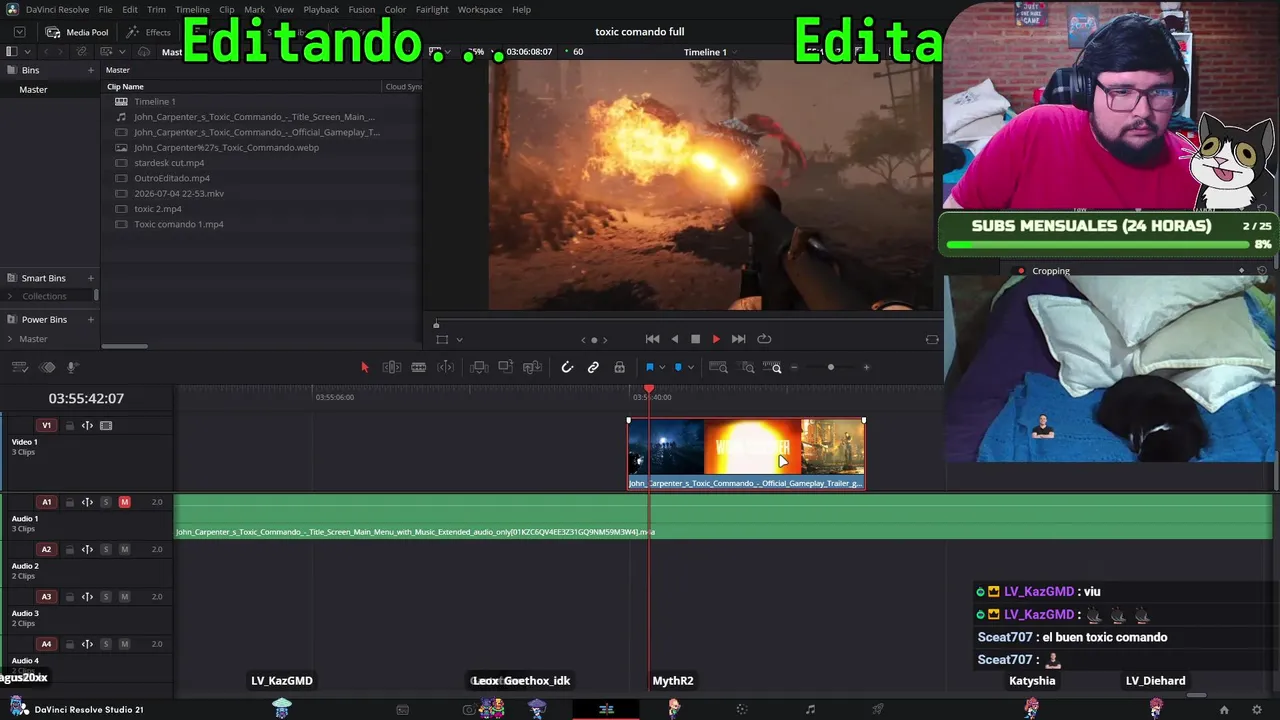This screenshot has height=720, width=1280.
Task: Add a blue Flag to clip
Action: tap(649, 367)
